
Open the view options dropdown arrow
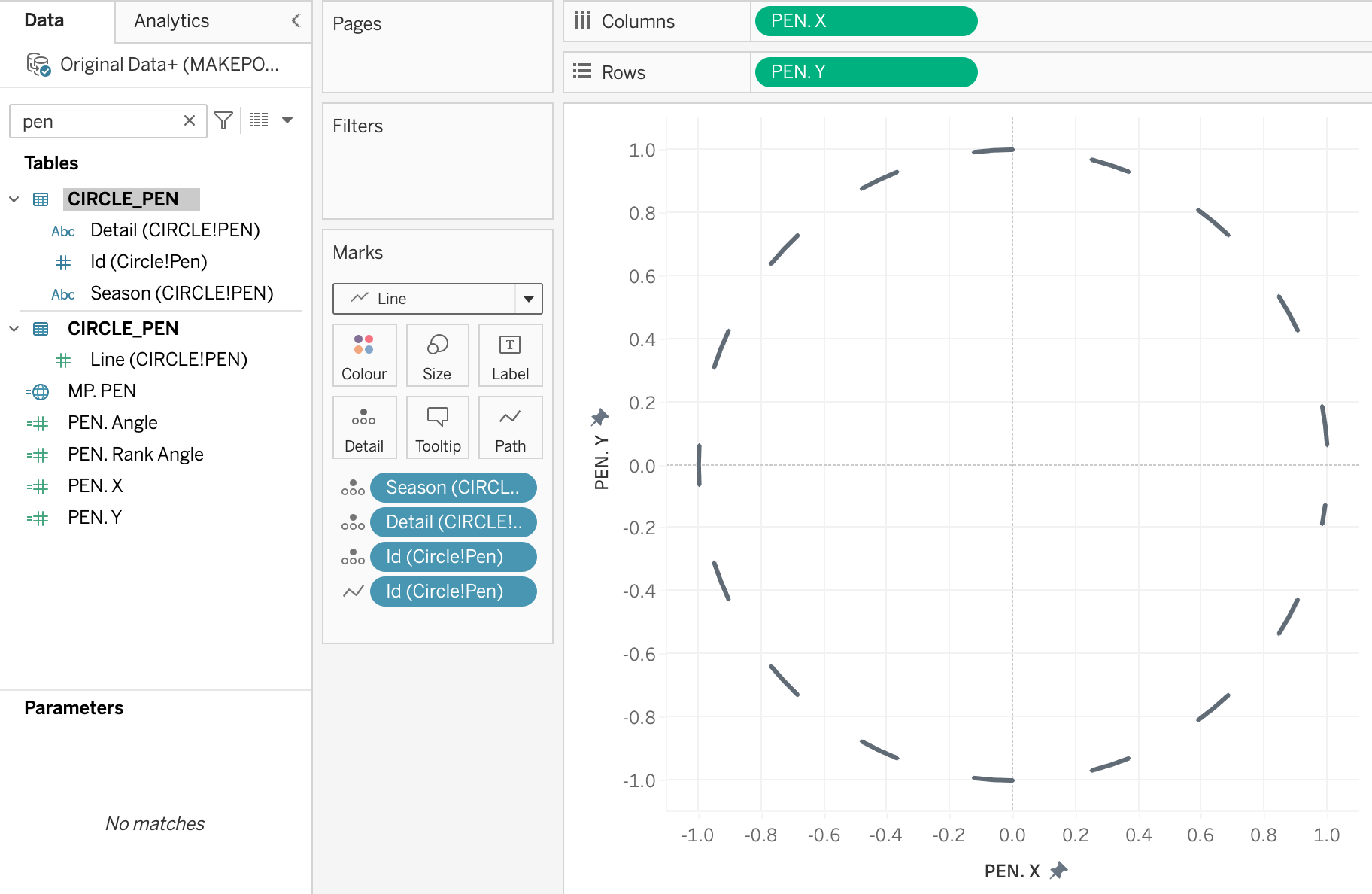coord(287,120)
